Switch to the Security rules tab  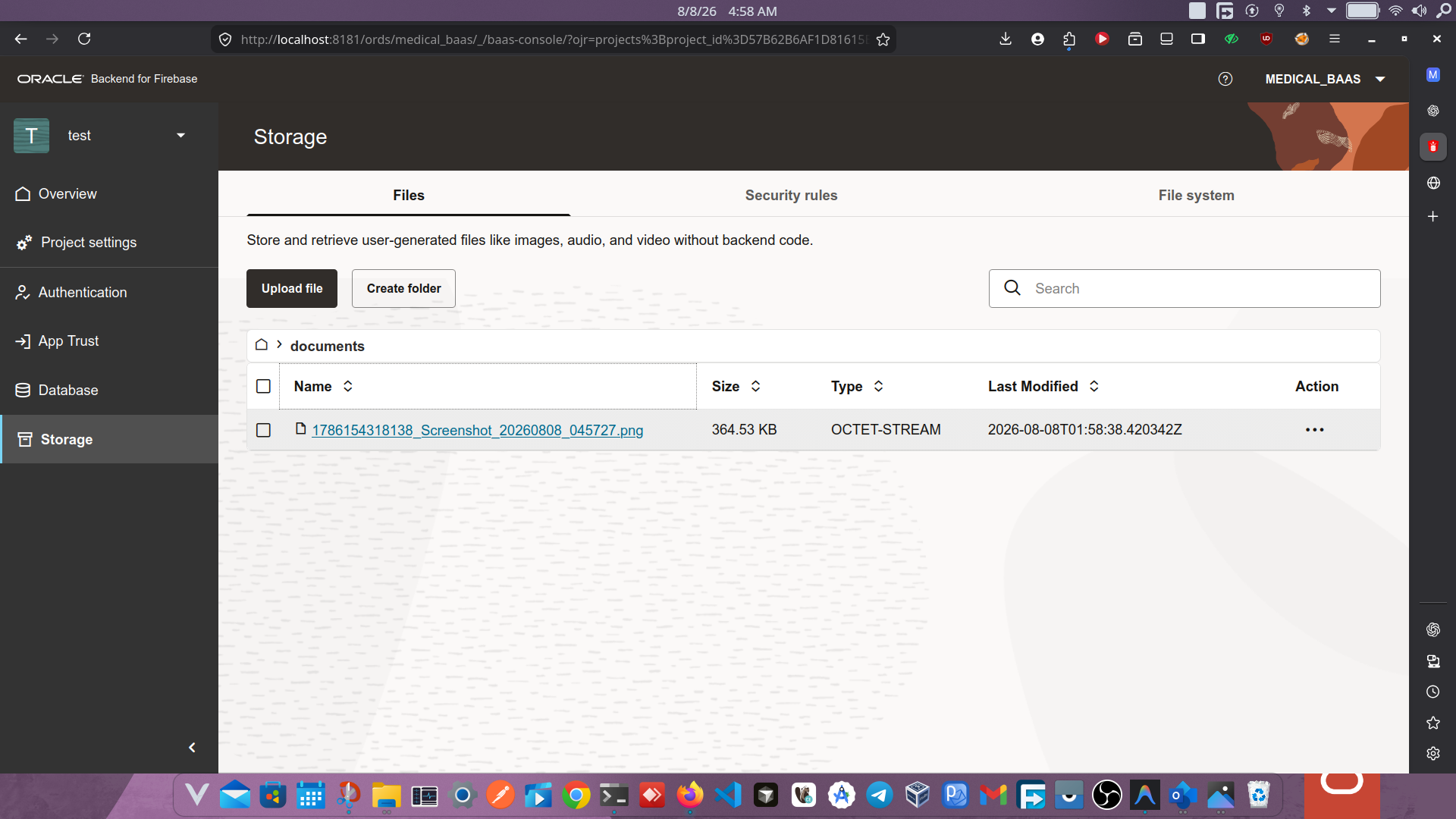791,196
